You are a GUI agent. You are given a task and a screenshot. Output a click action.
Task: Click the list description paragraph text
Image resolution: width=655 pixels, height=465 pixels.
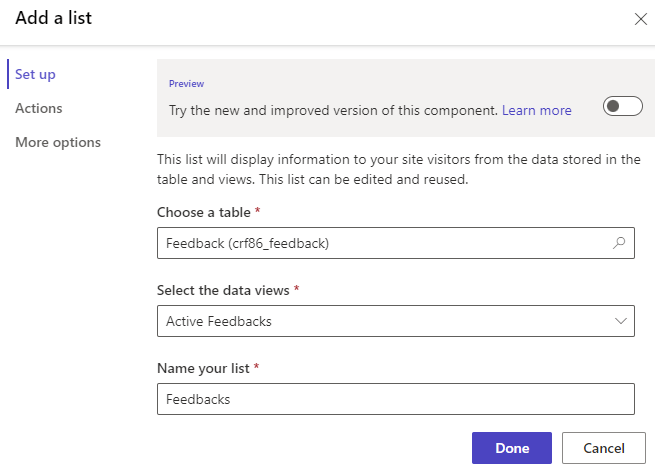pos(398,170)
